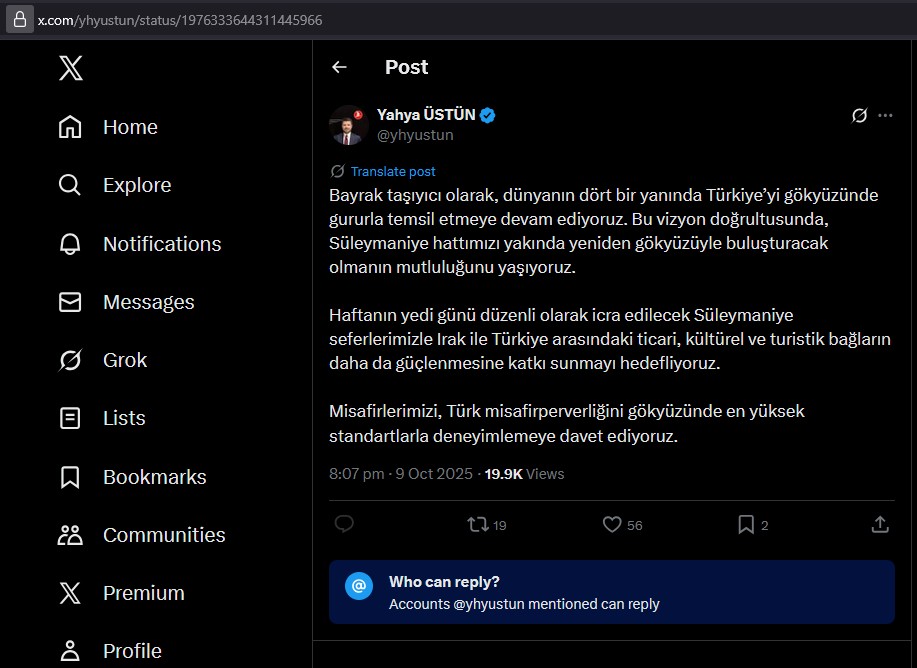Screen dimensions: 917x668
Task: Click the Translate post link
Action: [392, 171]
